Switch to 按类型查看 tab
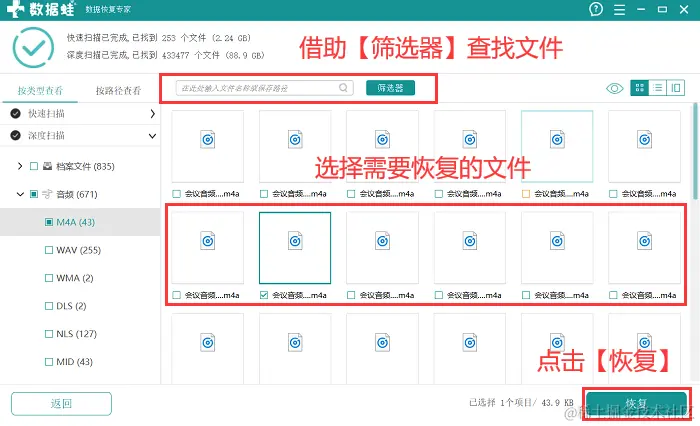This screenshot has width=700, height=426. (x=40, y=91)
